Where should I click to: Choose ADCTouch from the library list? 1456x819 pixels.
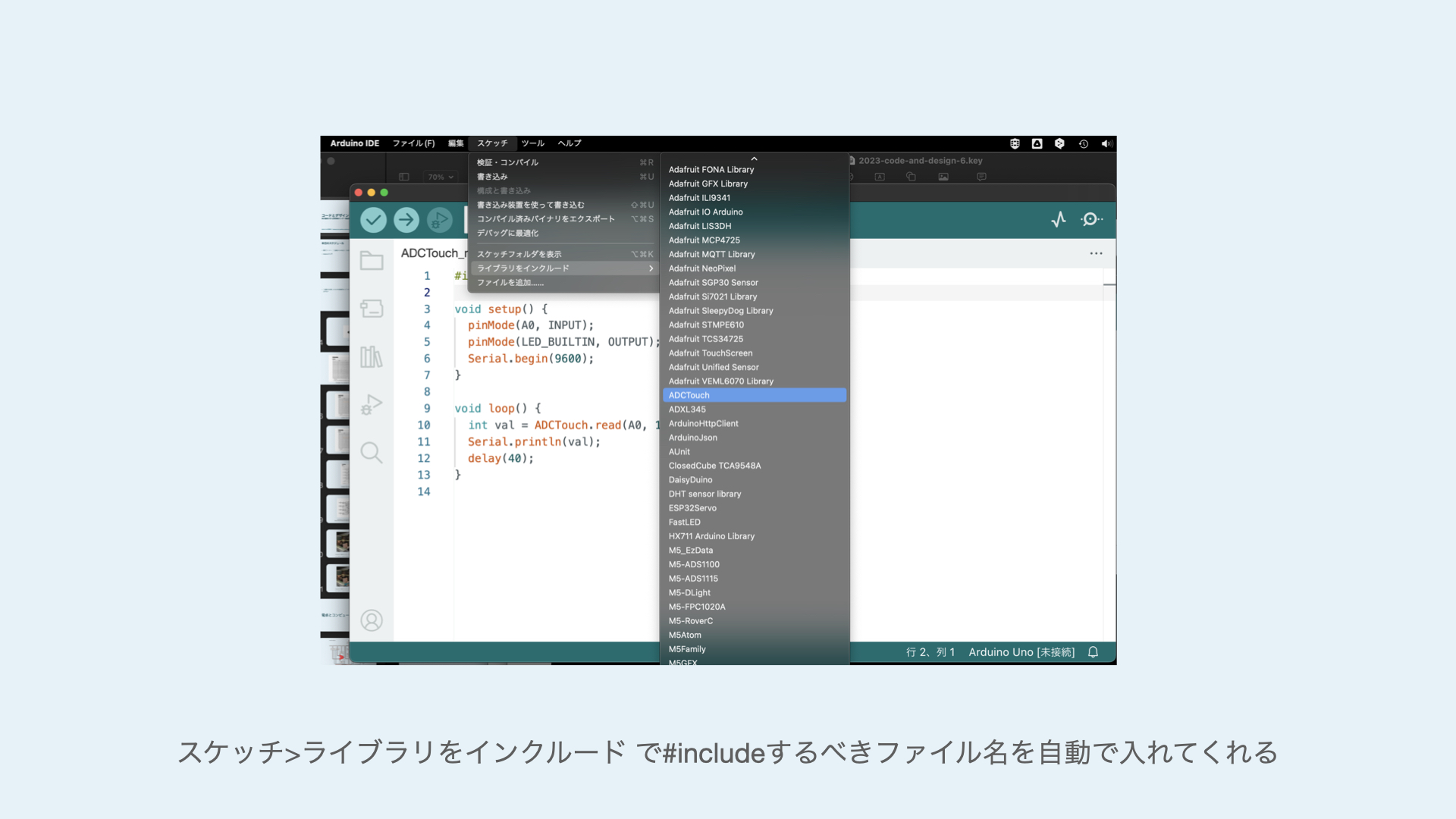point(689,395)
